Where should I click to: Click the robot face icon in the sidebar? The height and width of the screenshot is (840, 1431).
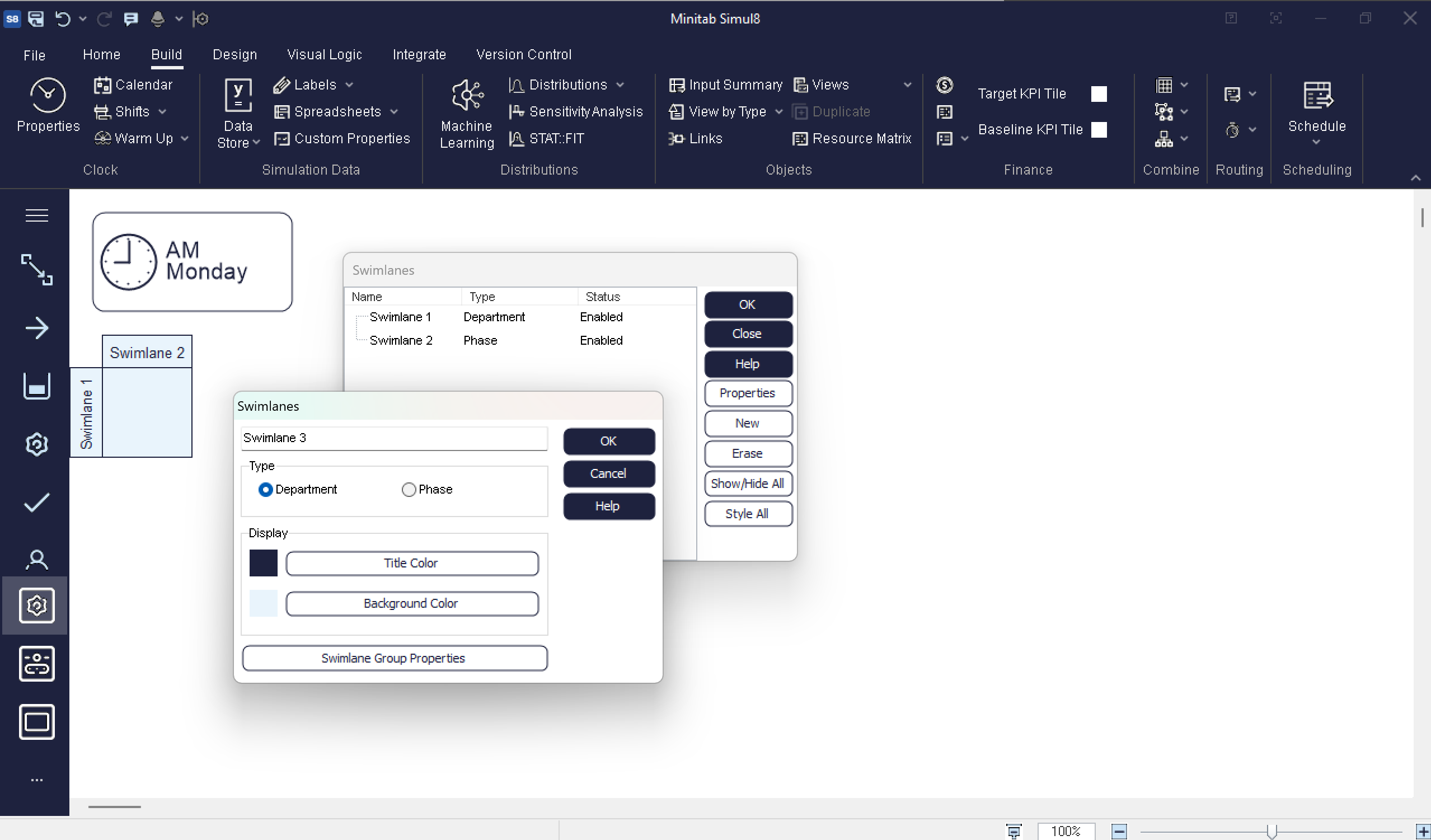(37, 663)
